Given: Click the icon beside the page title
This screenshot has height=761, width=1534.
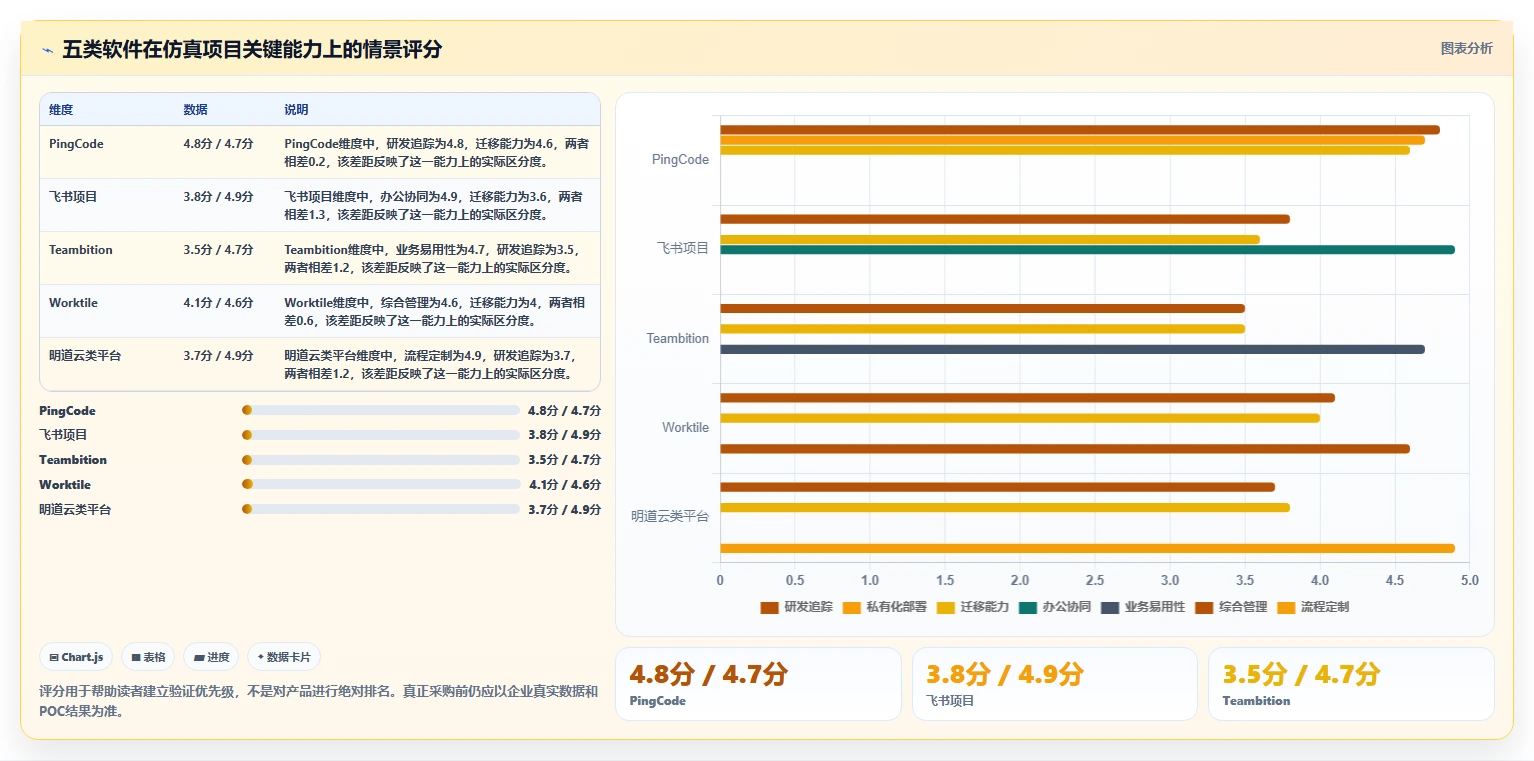Looking at the screenshot, I should (x=47, y=50).
